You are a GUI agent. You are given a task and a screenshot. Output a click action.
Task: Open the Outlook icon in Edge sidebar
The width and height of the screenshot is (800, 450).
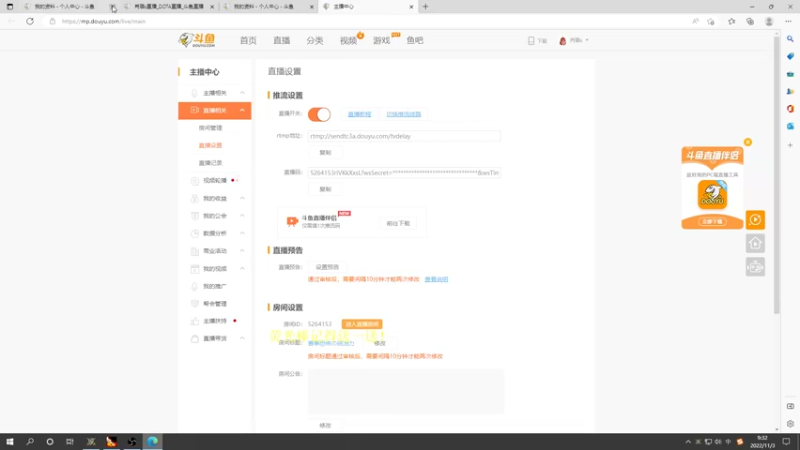coord(790,126)
